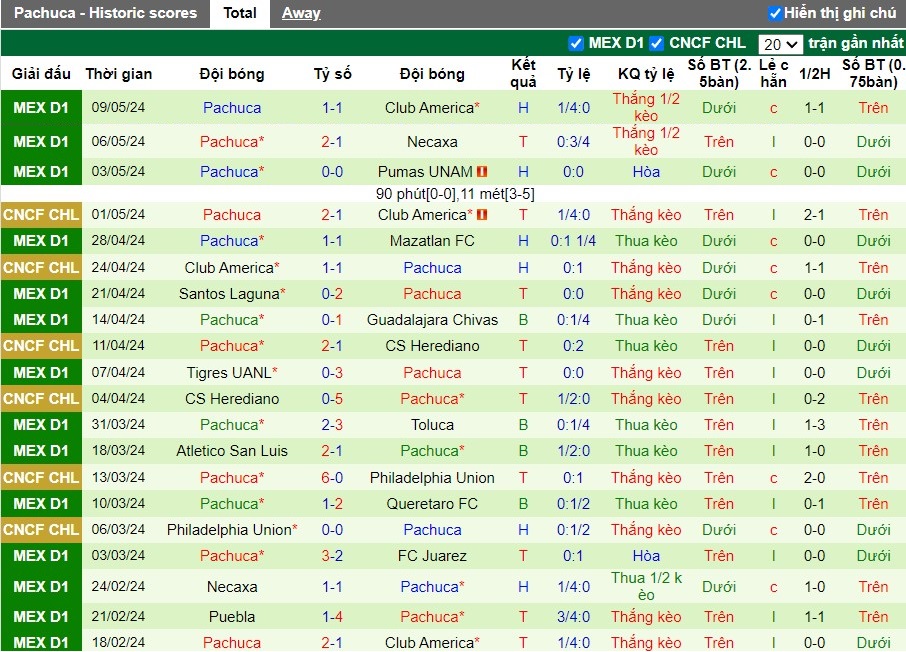The width and height of the screenshot is (906, 652).
Task: Click the KQ tỷ lệ column header
Action: pyautogui.click(x=646, y=73)
